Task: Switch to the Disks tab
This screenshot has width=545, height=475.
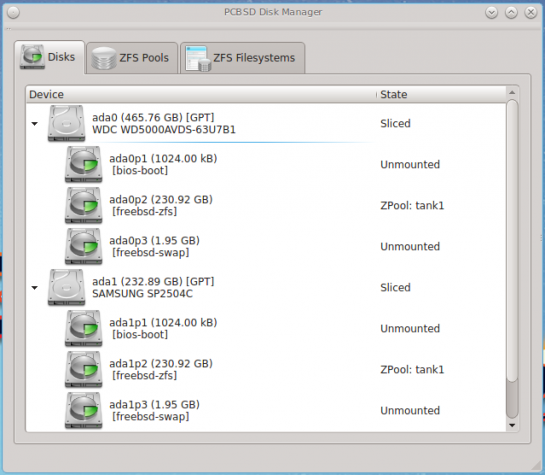Action: pos(49,57)
